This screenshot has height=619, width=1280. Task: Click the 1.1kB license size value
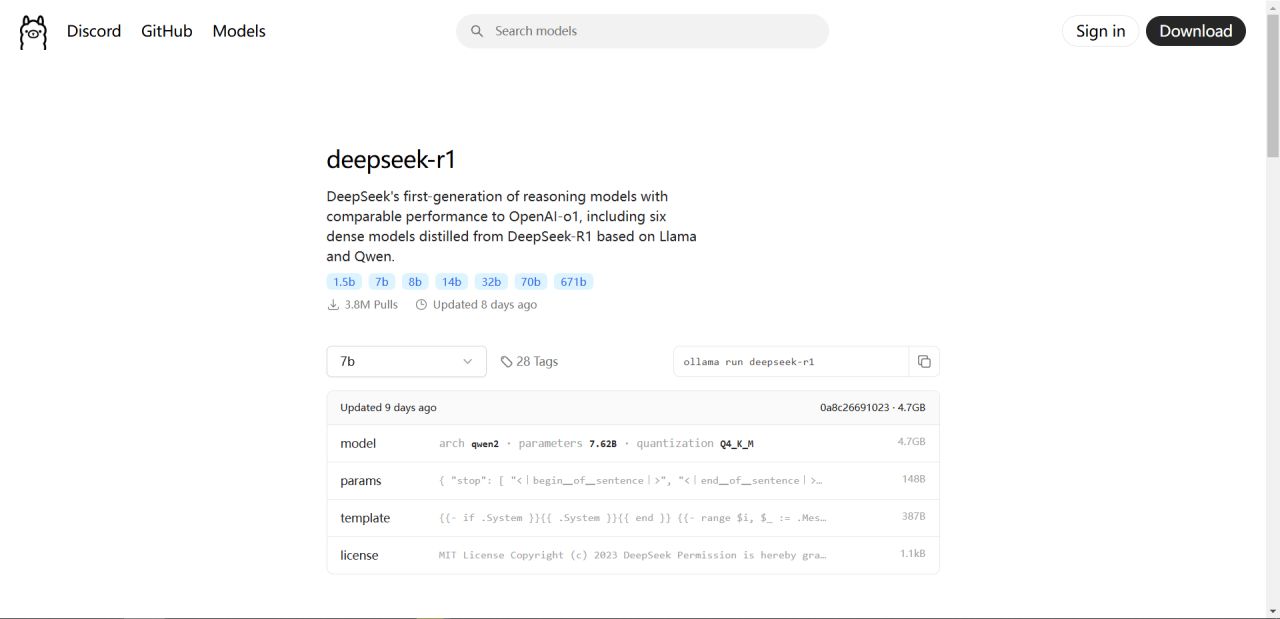click(912, 554)
